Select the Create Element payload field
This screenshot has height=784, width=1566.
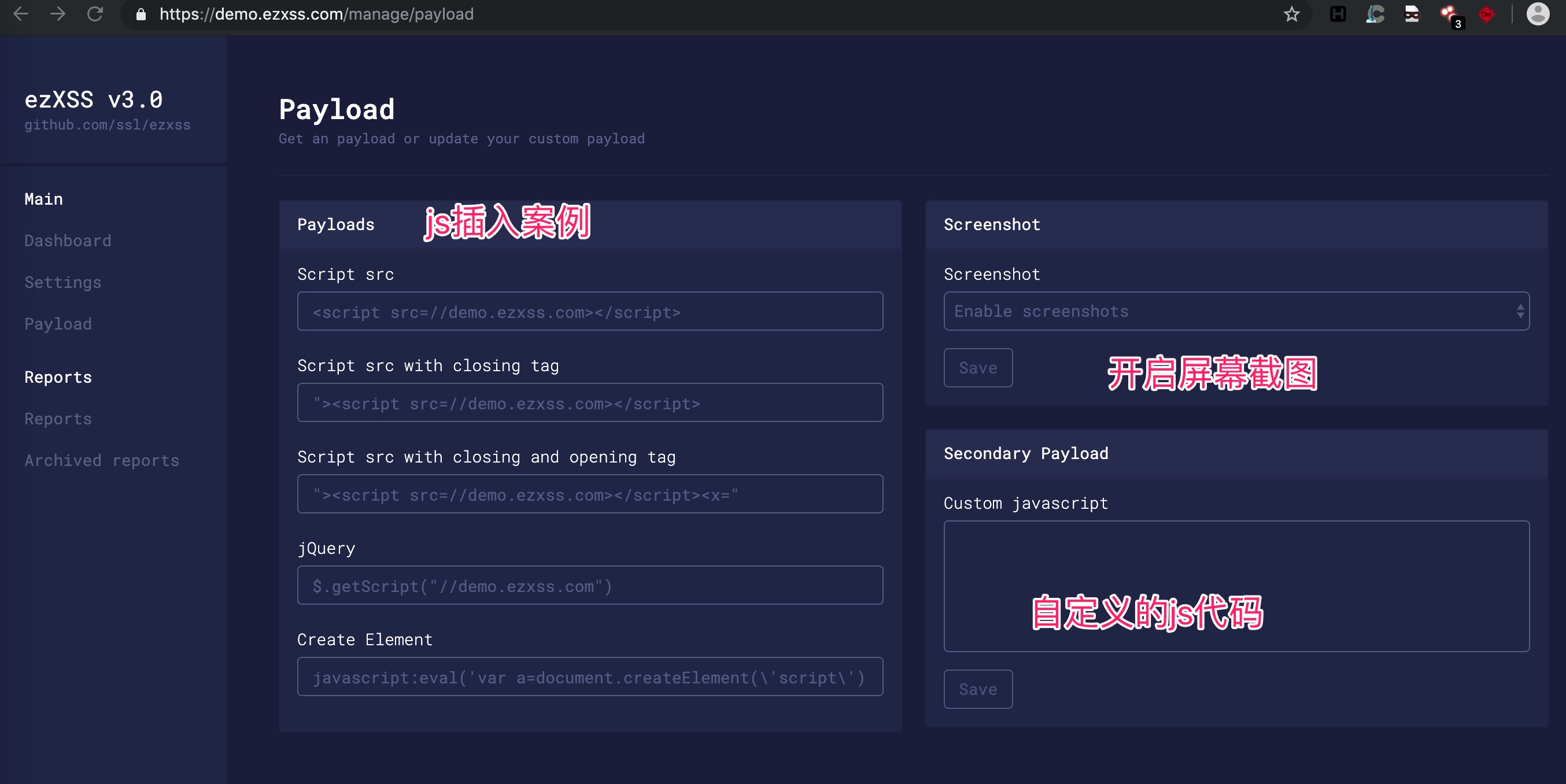(x=590, y=676)
